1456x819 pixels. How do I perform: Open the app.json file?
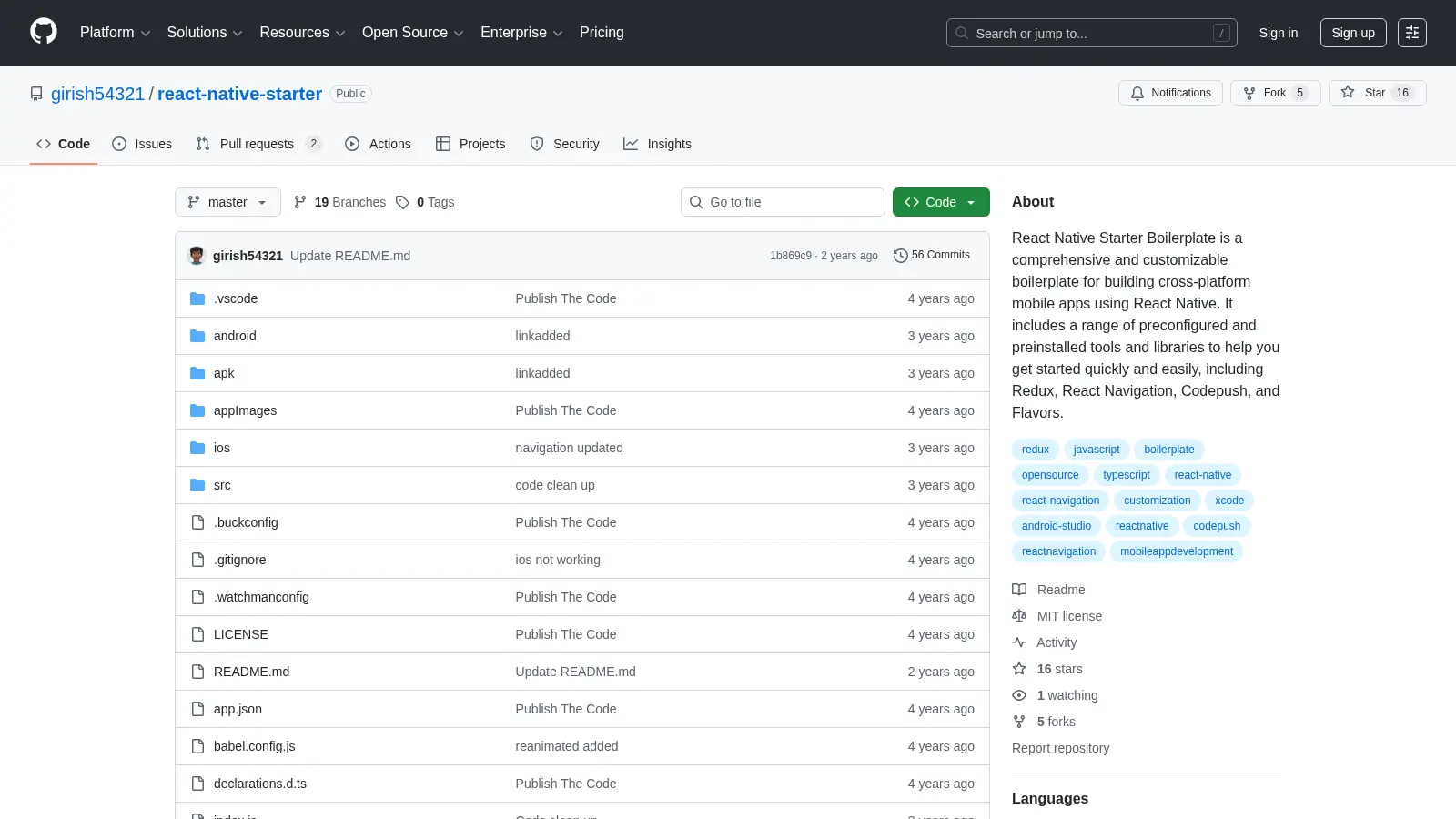click(x=238, y=709)
